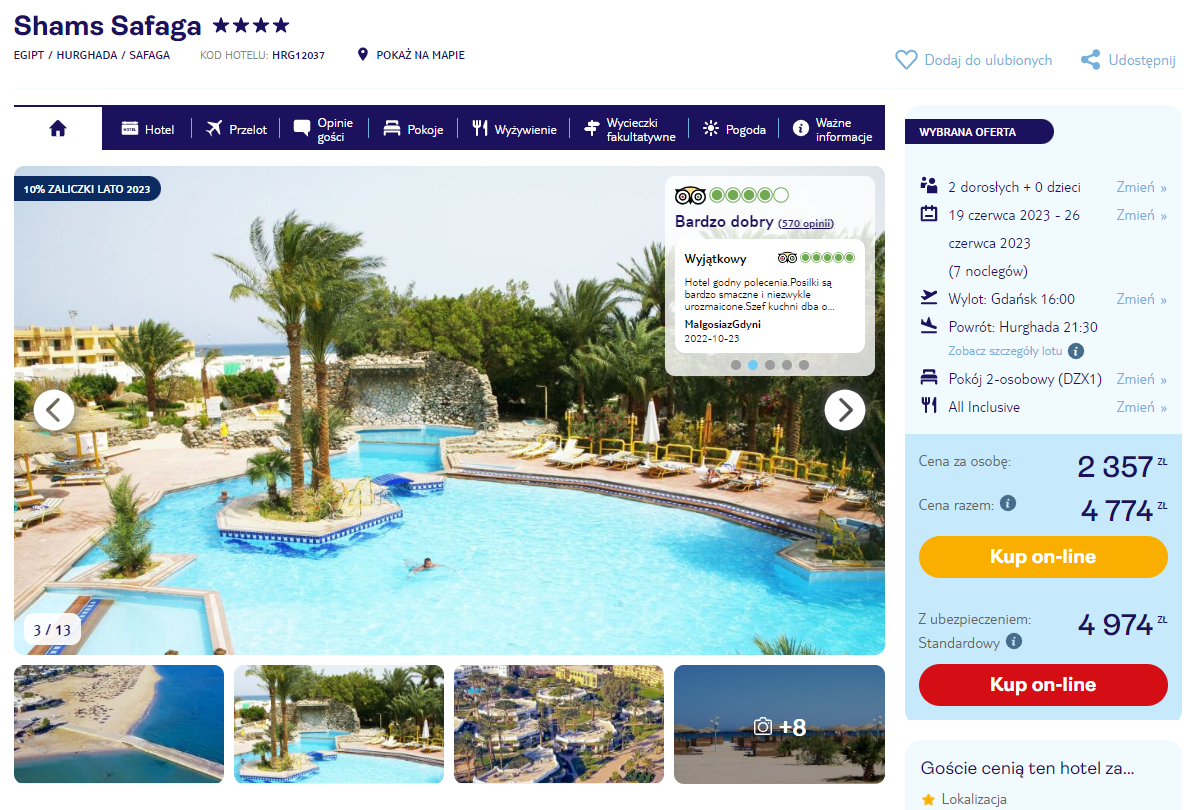Click info icon beside Zobacz szczegóły lotu
This screenshot has height=810, width=1187.
coord(1076,350)
